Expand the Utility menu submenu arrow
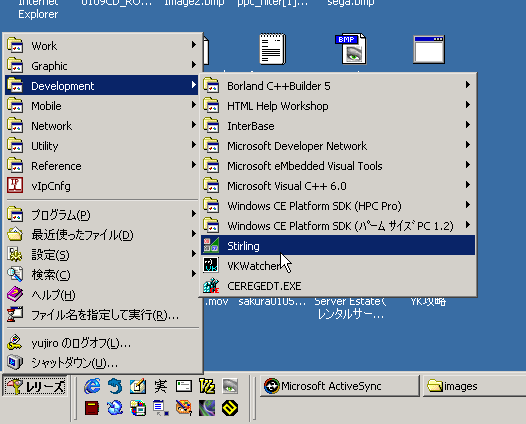Viewport: 526px width, 424px height. (194, 145)
